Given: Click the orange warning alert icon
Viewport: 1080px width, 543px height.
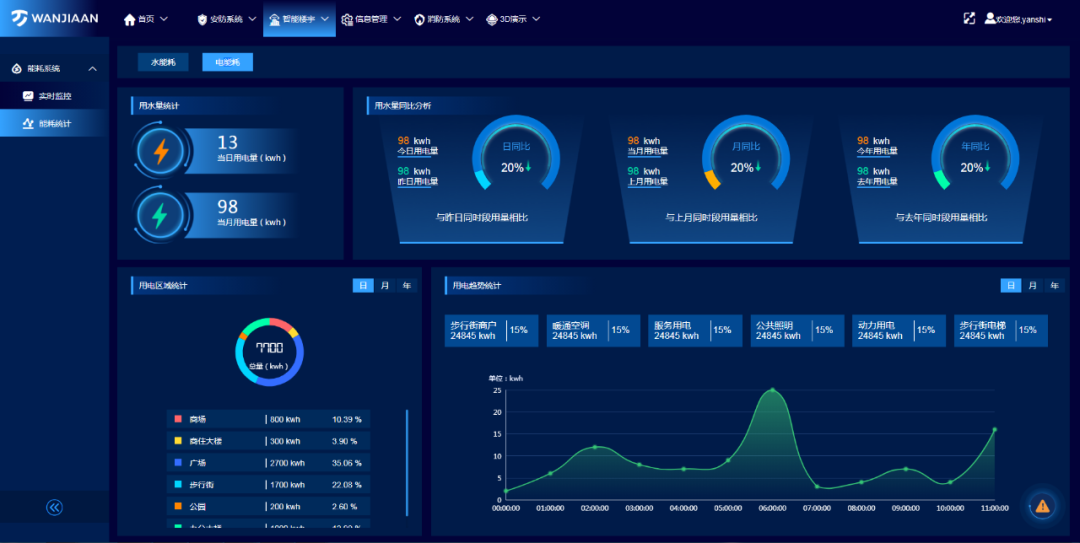Looking at the screenshot, I should 1042,506.
